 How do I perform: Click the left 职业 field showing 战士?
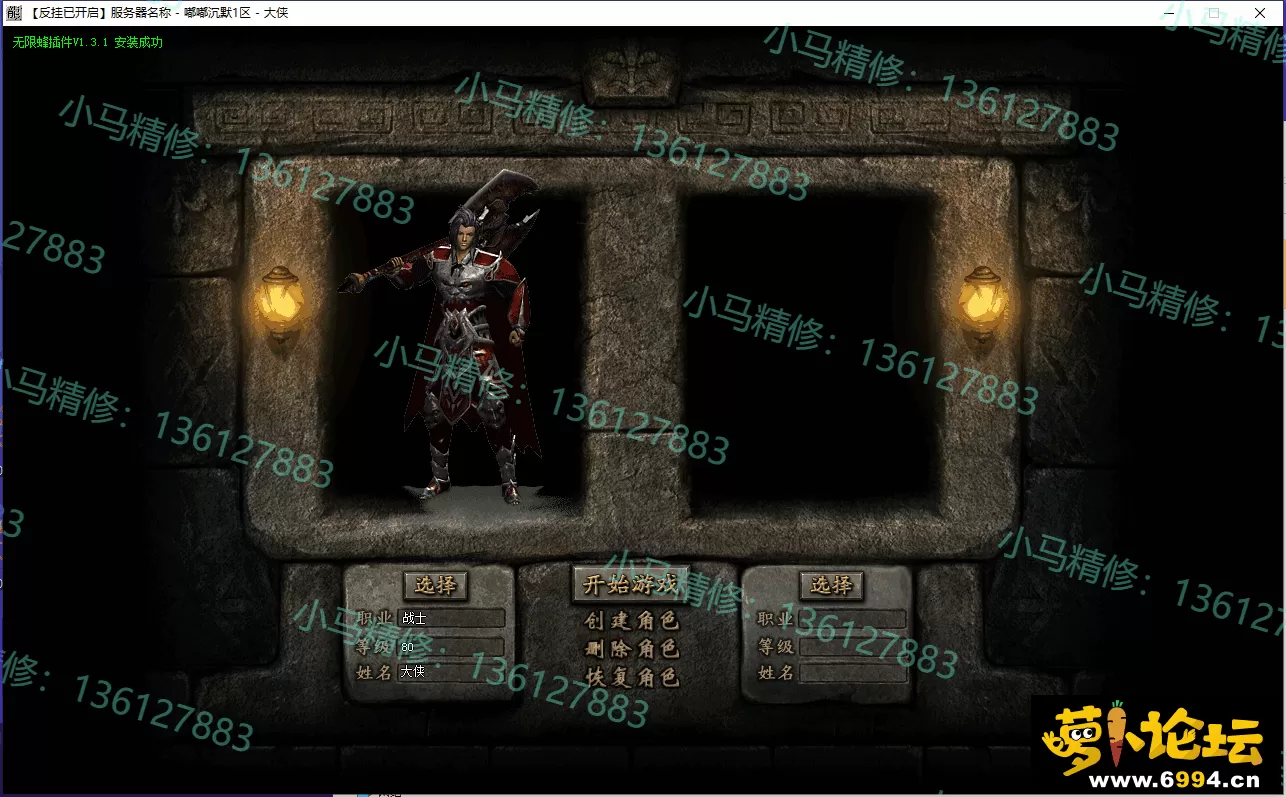pyautogui.click(x=451, y=619)
